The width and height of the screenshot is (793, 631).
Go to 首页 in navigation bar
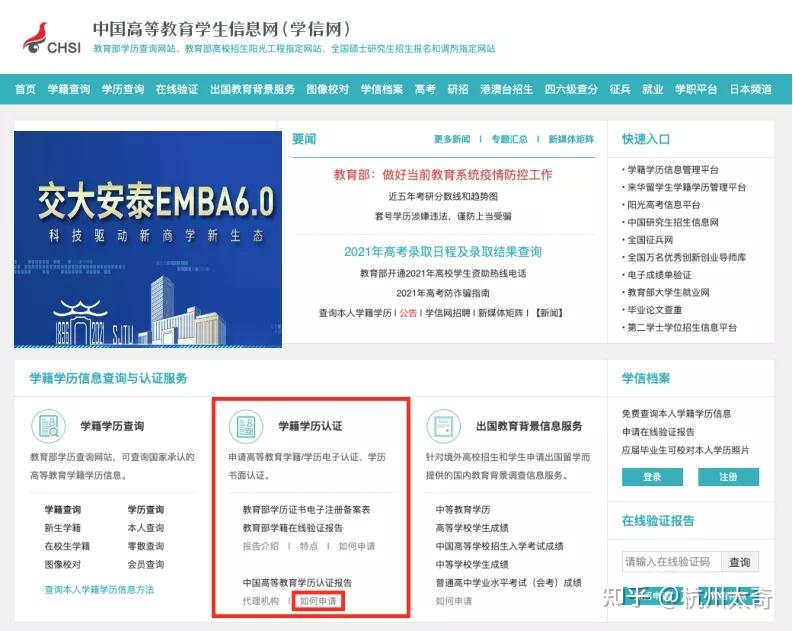coord(25,89)
